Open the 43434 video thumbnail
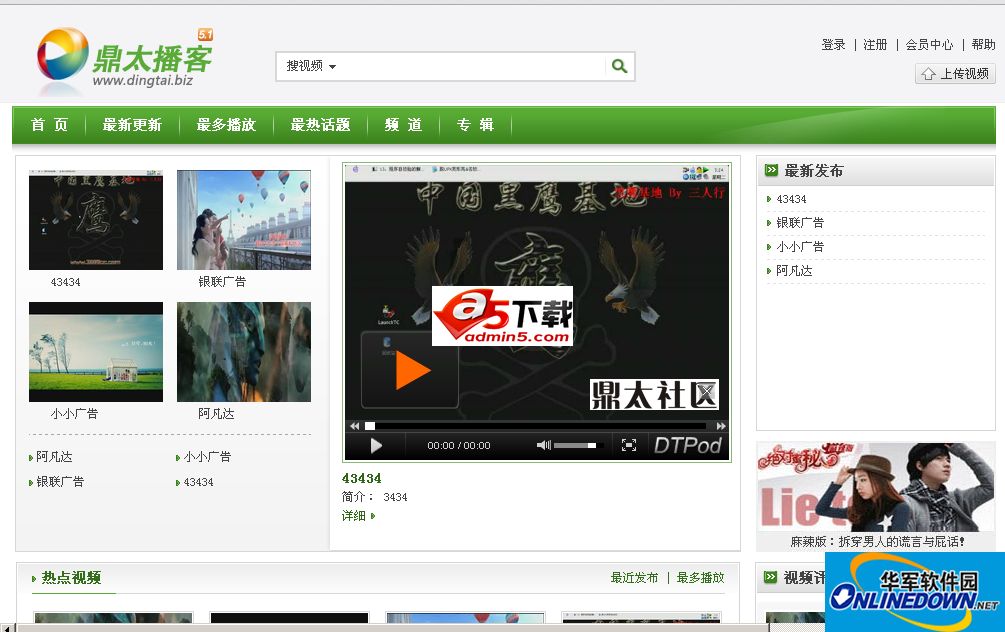 [95, 219]
